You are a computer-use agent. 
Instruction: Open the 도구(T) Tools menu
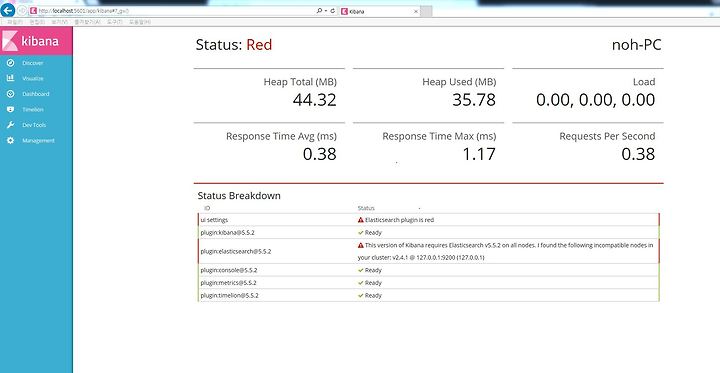[x=115, y=22]
